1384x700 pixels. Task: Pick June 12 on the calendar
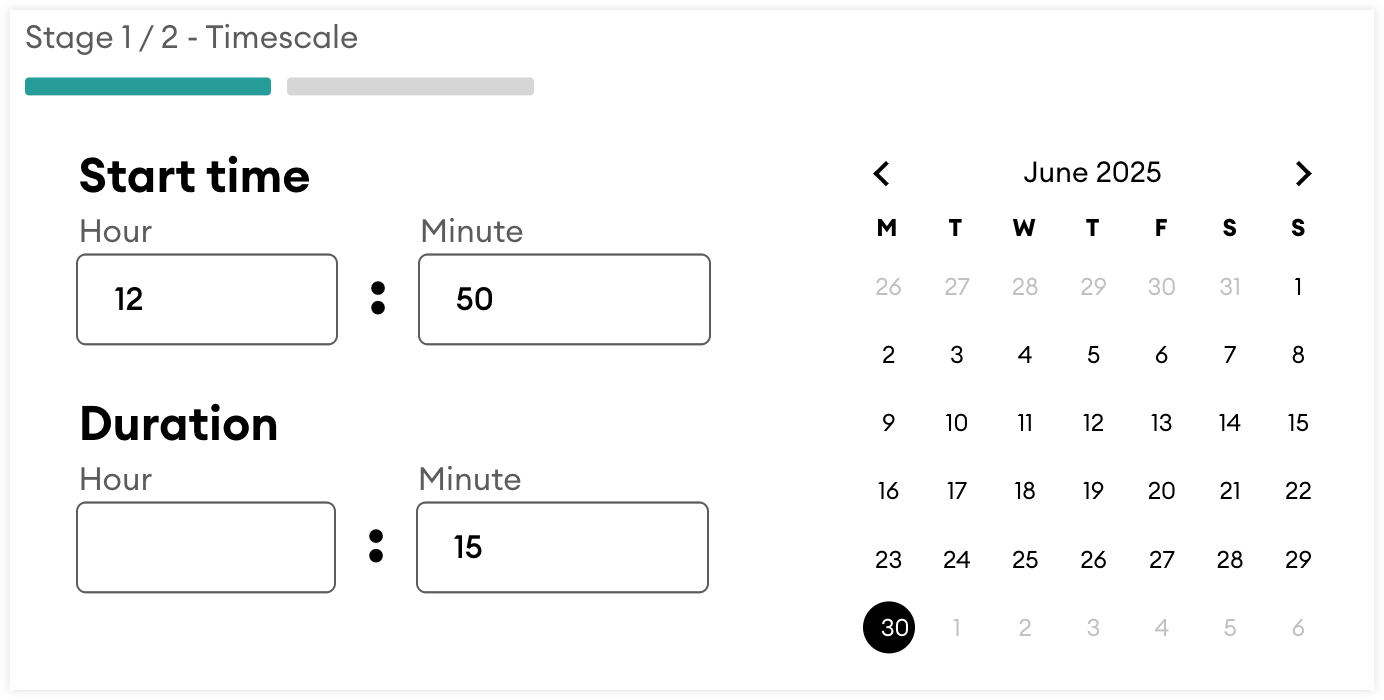(1093, 423)
